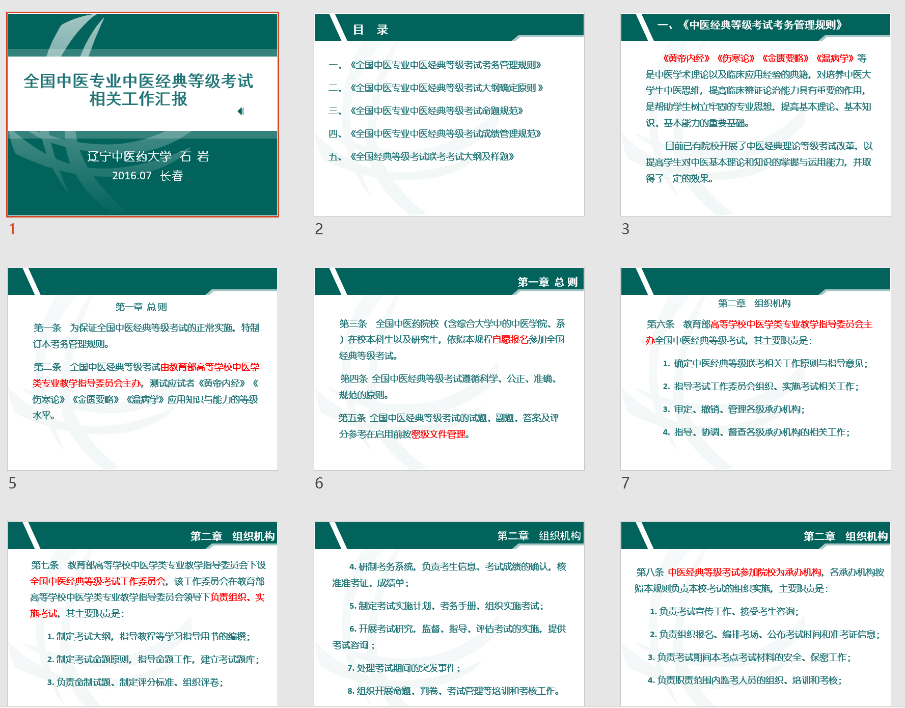The width and height of the screenshot is (905, 708).
Task: Click the slide number 7 label
Action: point(625,484)
